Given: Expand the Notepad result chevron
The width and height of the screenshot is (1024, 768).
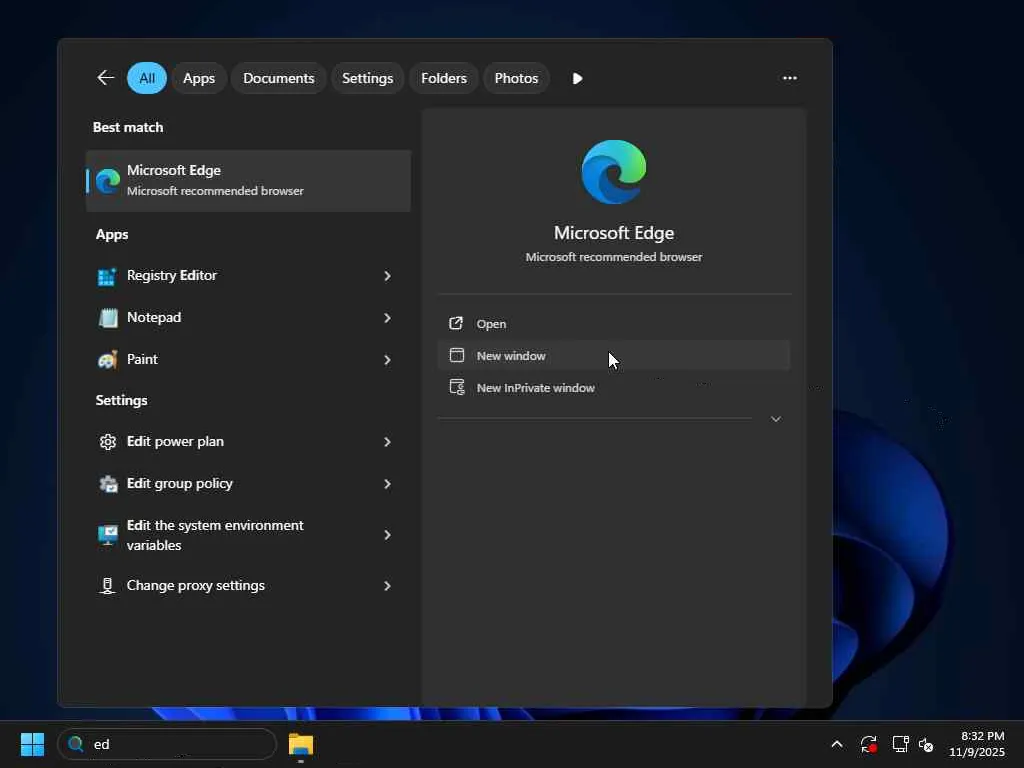Looking at the screenshot, I should click(387, 318).
